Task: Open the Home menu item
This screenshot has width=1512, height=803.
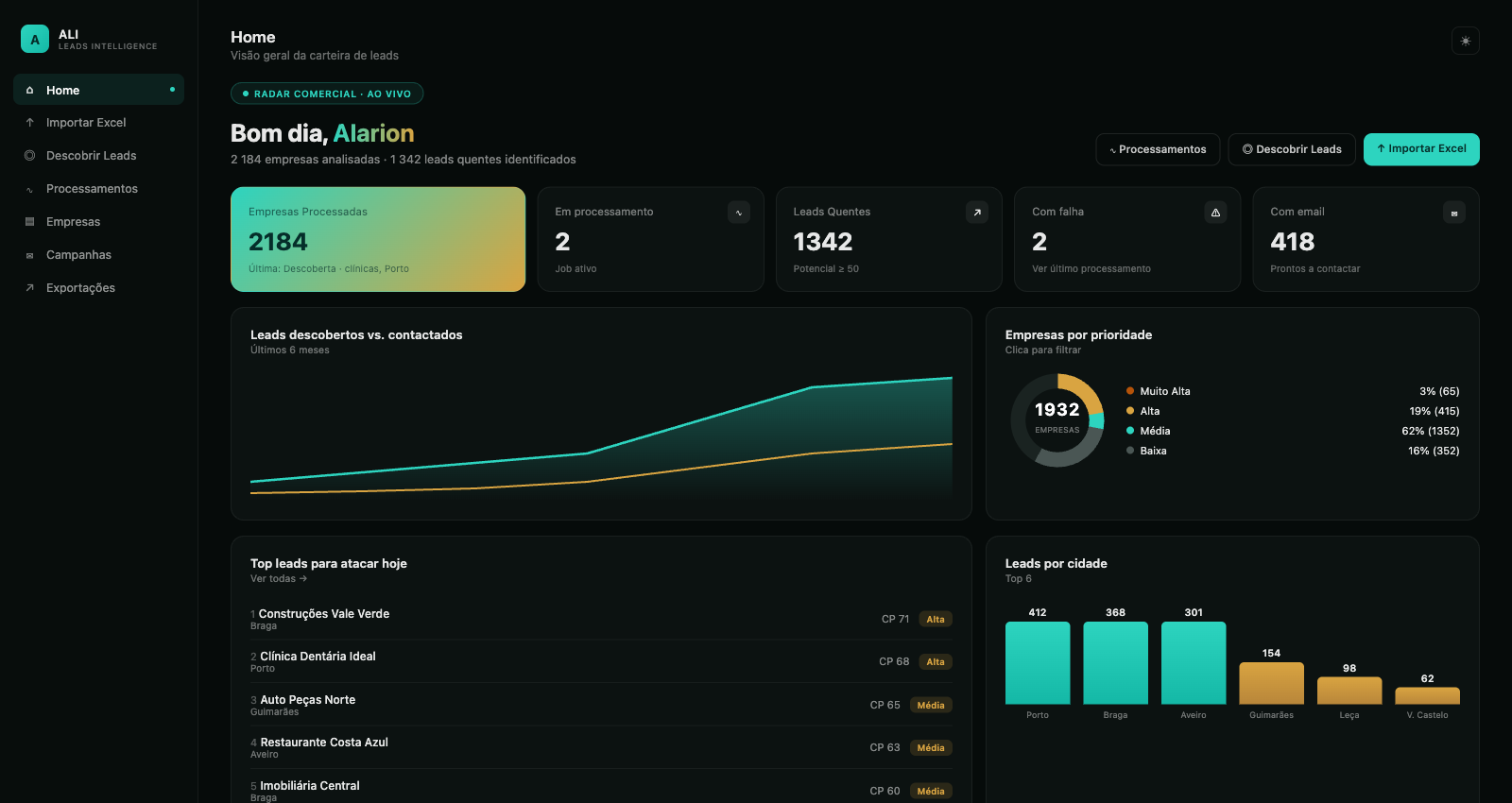Action: coord(98,90)
